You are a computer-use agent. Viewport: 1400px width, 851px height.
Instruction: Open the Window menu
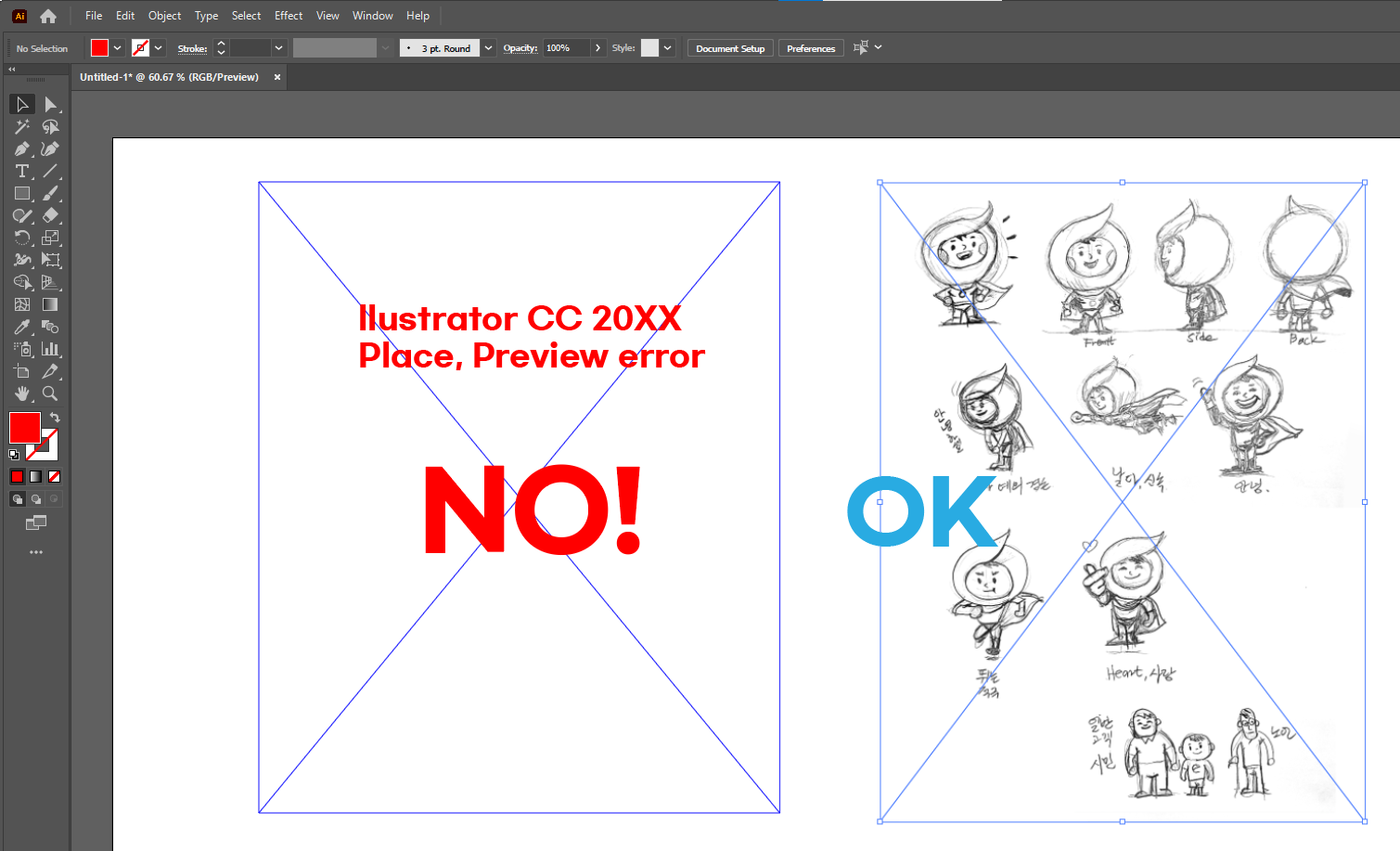(x=373, y=16)
